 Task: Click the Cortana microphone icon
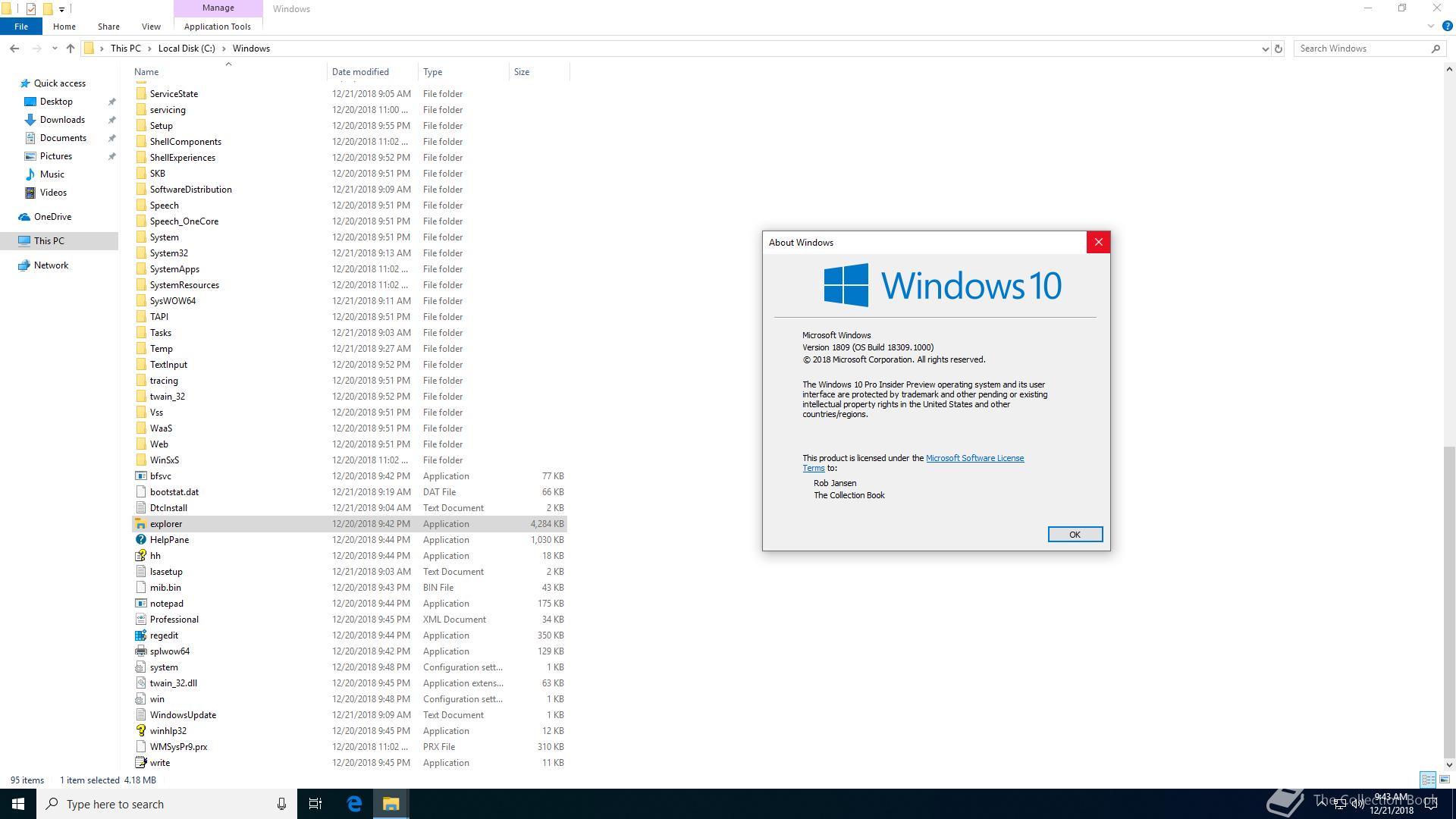[281, 804]
